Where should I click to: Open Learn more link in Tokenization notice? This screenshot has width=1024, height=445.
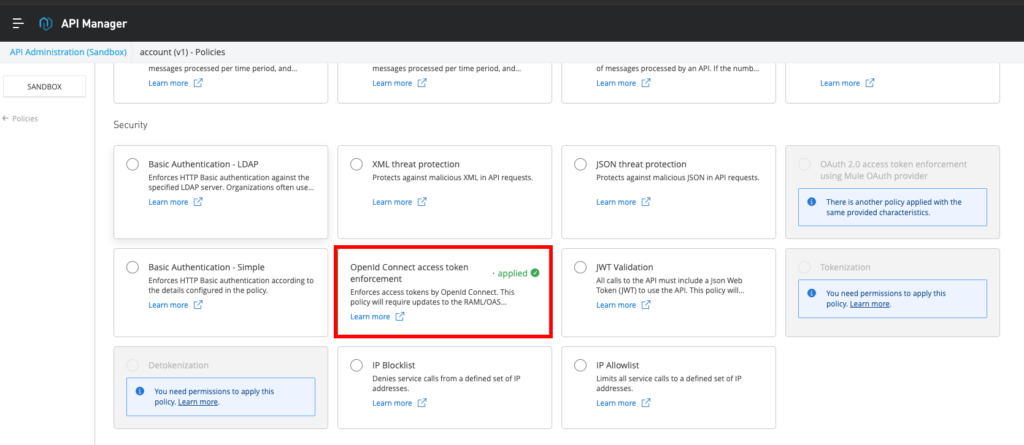869,304
